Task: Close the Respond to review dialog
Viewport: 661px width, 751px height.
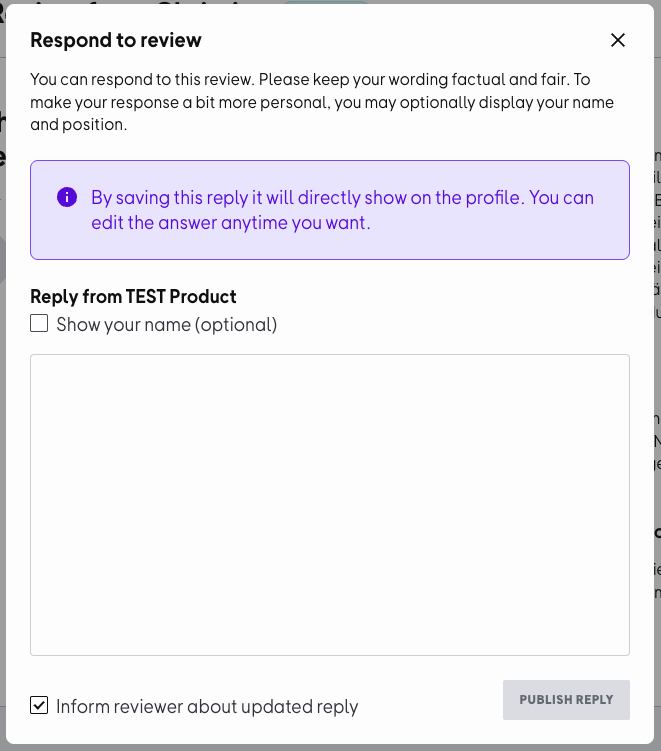Action: 618,40
